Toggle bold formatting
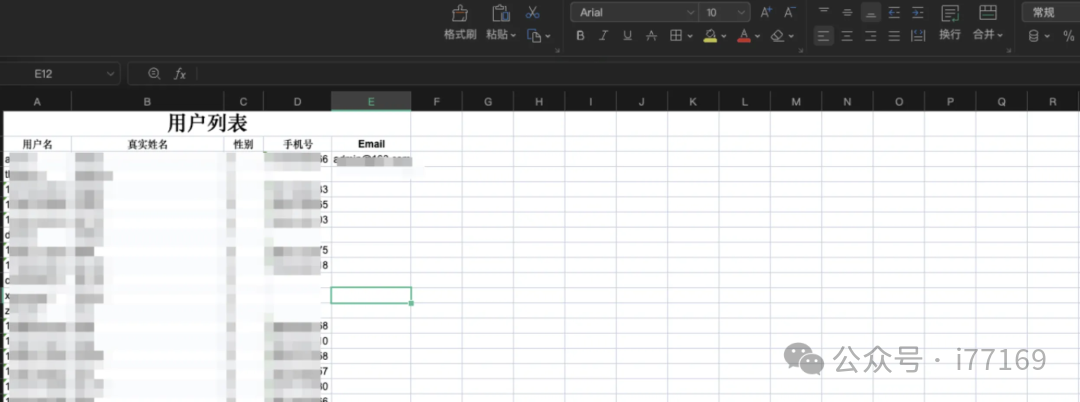The width and height of the screenshot is (1080, 402). pyautogui.click(x=580, y=36)
